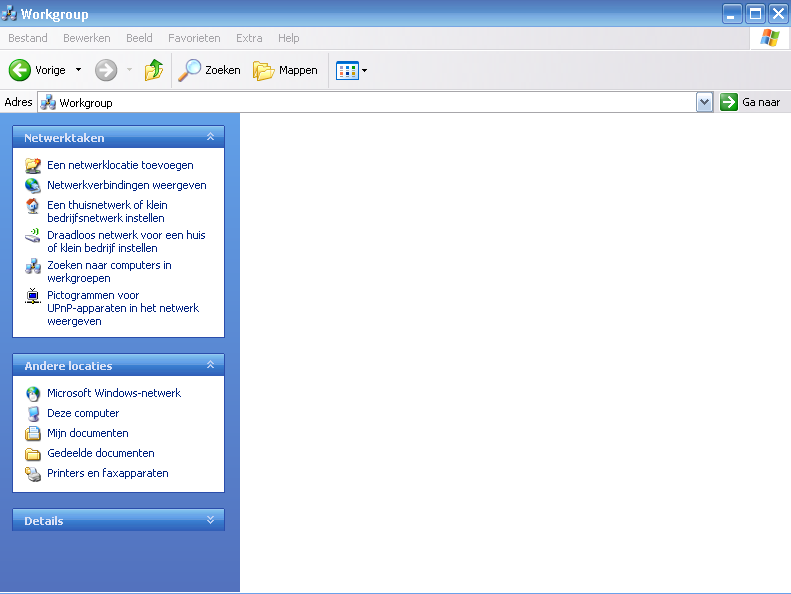Expand the Details panel chevron
The image size is (791, 594).
(x=210, y=520)
